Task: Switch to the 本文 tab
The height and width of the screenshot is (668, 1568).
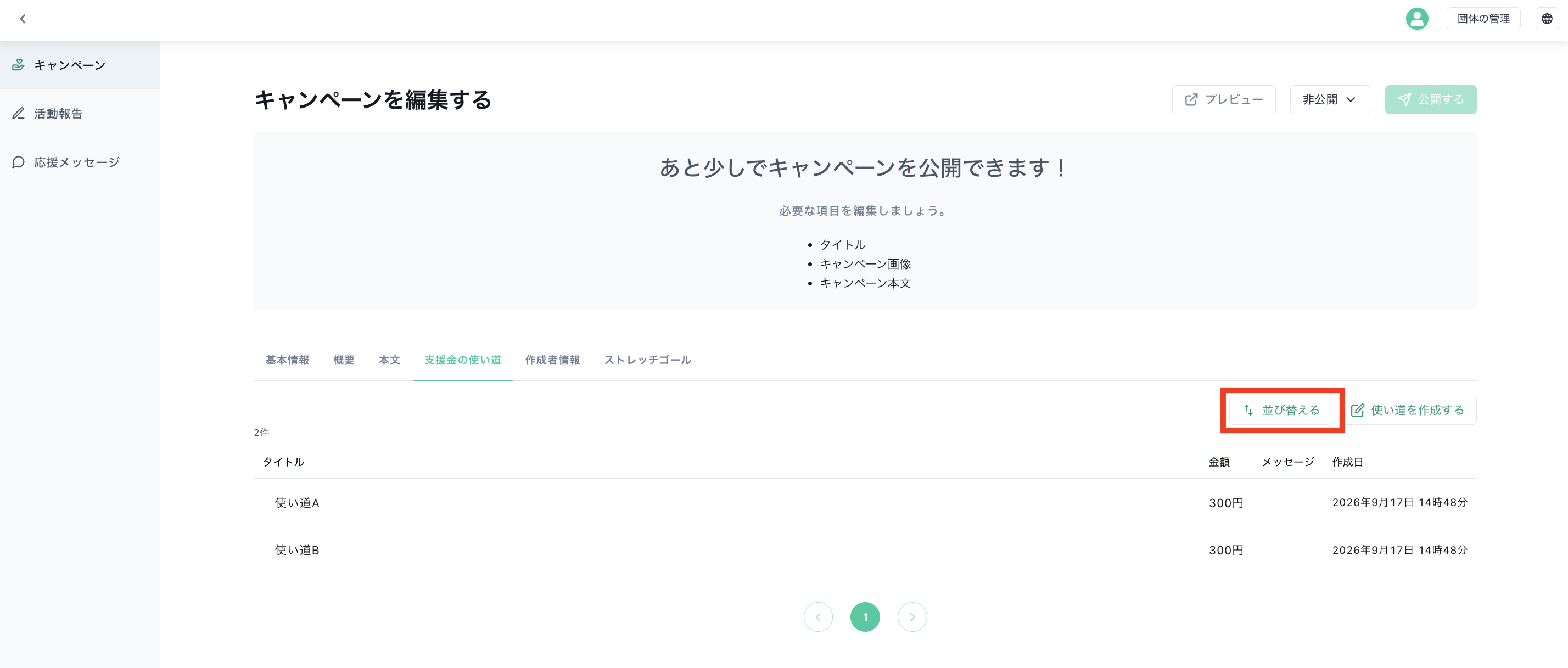Action: click(x=390, y=360)
